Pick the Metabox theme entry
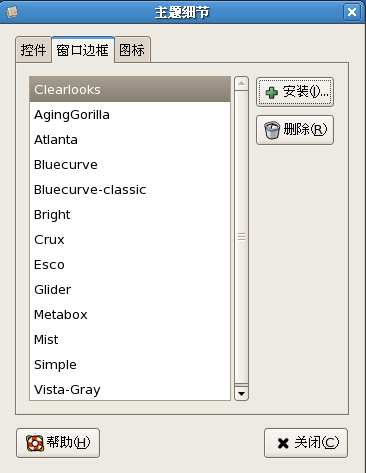The width and height of the screenshot is (366, 473). [130, 315]
